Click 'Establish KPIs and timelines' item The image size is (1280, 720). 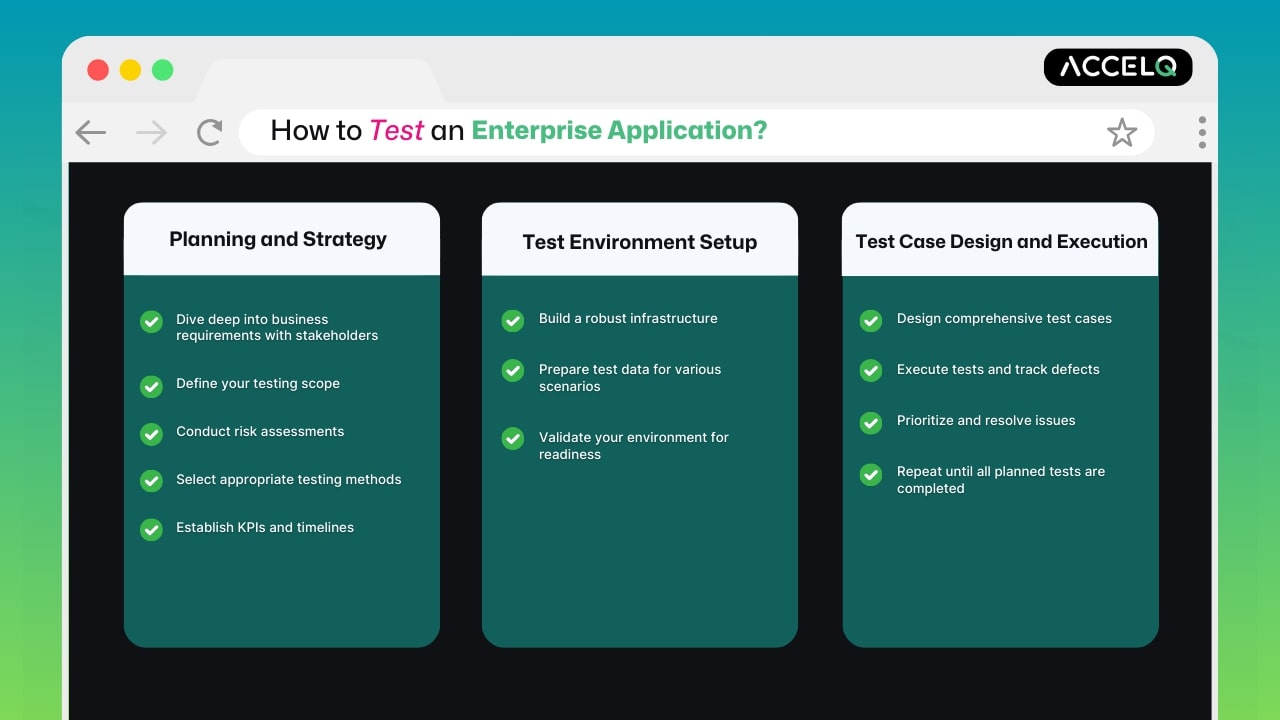tap(264, 527)
